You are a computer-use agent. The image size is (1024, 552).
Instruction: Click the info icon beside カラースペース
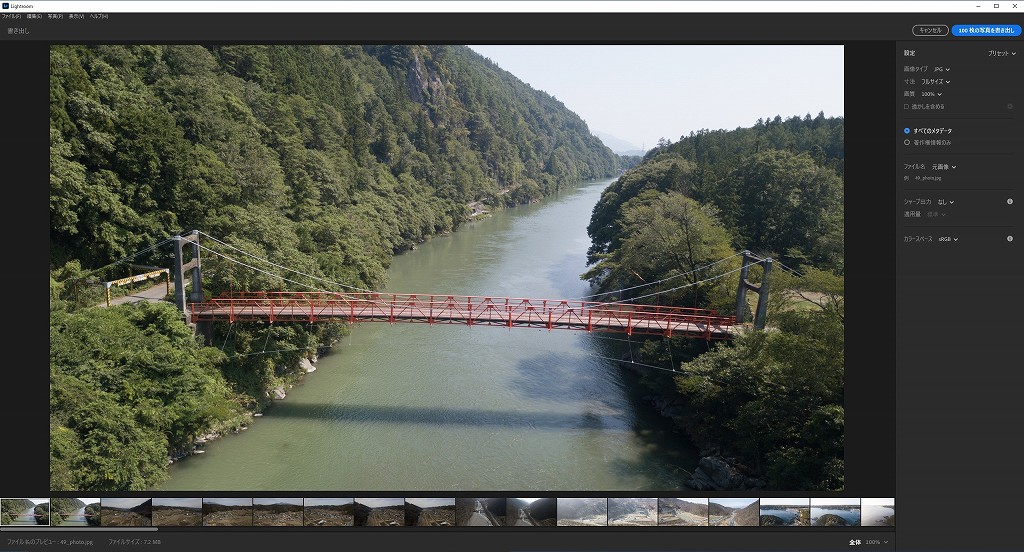(x=1010, y=239)
